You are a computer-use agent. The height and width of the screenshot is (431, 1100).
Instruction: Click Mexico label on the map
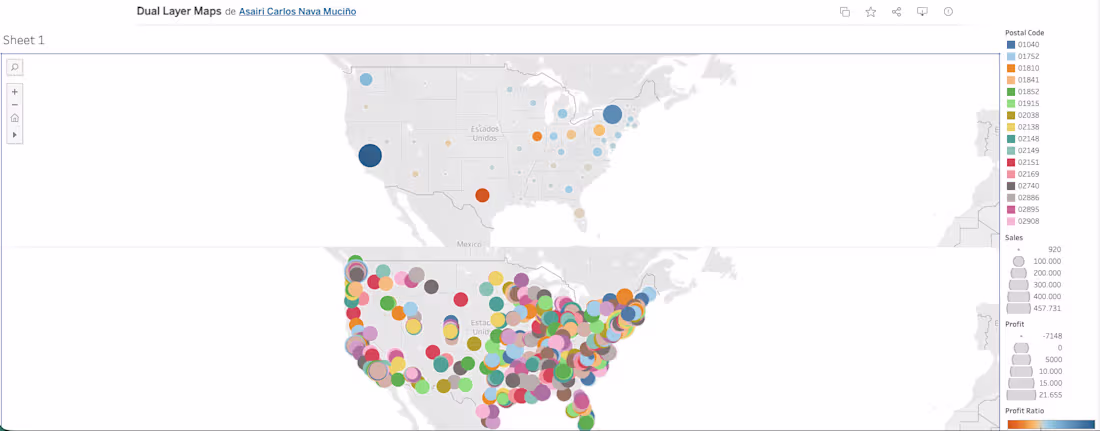pyautogui.click(x=468, y=244)
